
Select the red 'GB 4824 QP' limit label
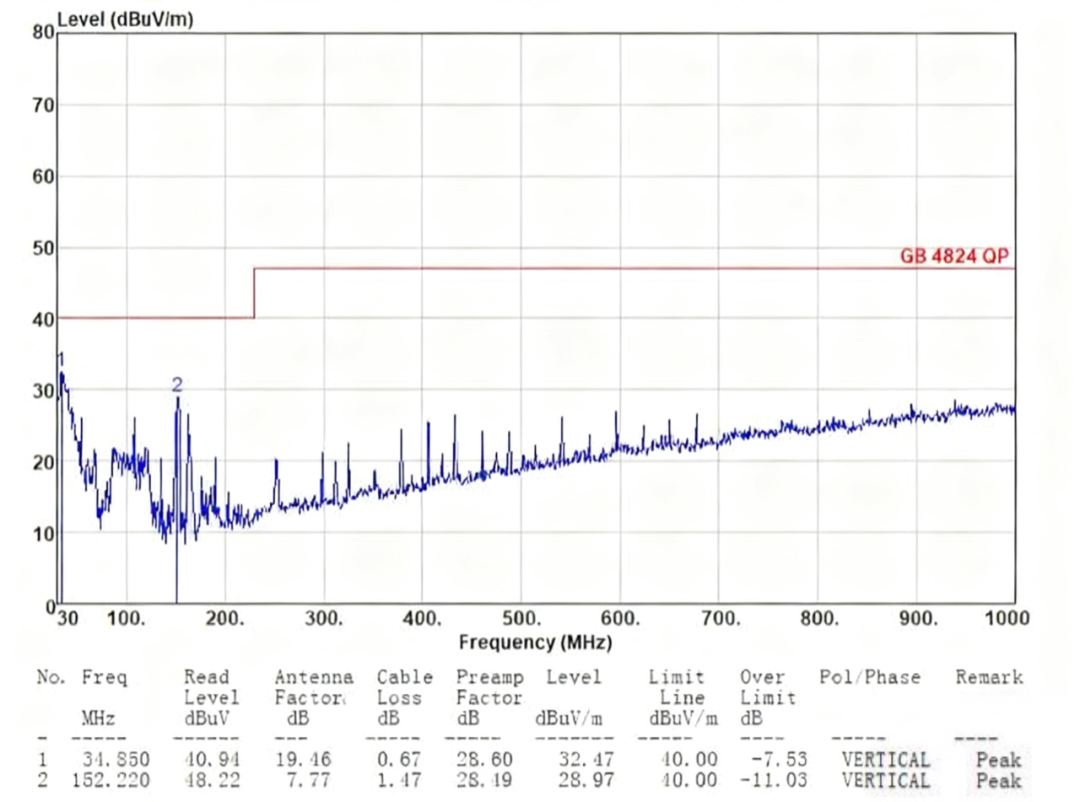click(954, 256)
